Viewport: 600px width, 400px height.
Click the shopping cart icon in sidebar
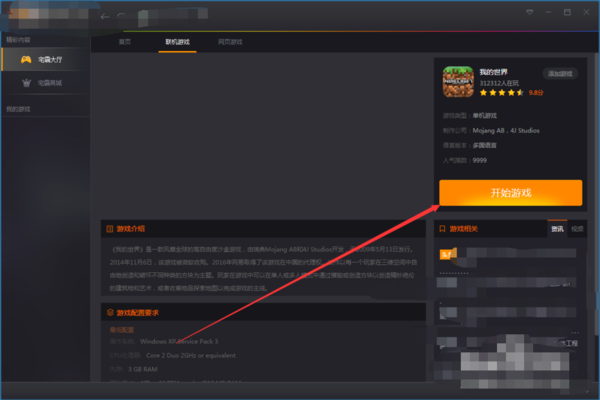(x=24, y=83)
